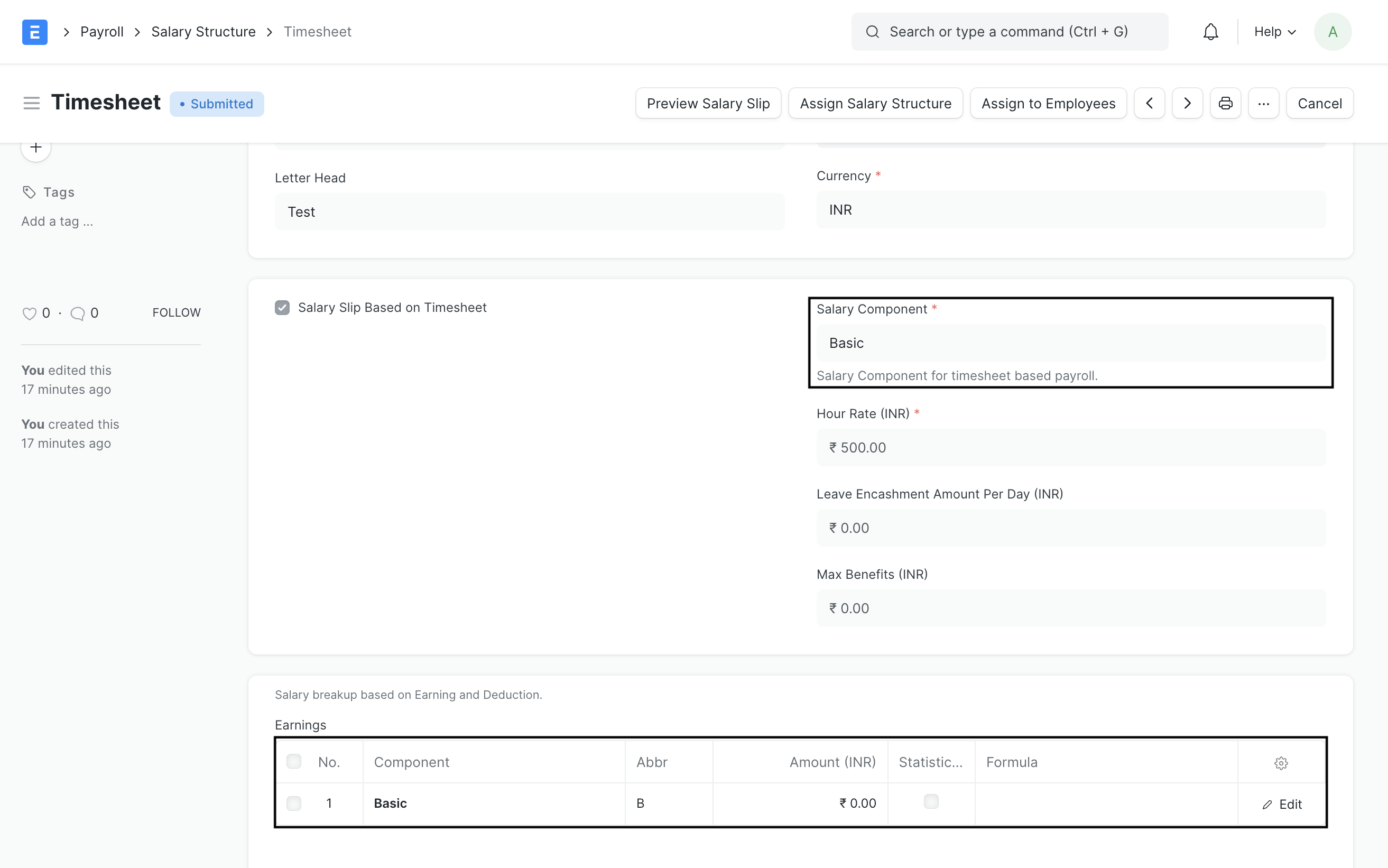The image size is (1388, 868).
Task: Enable the Statistical checkbox for Basic
Action: coord(931,800)
